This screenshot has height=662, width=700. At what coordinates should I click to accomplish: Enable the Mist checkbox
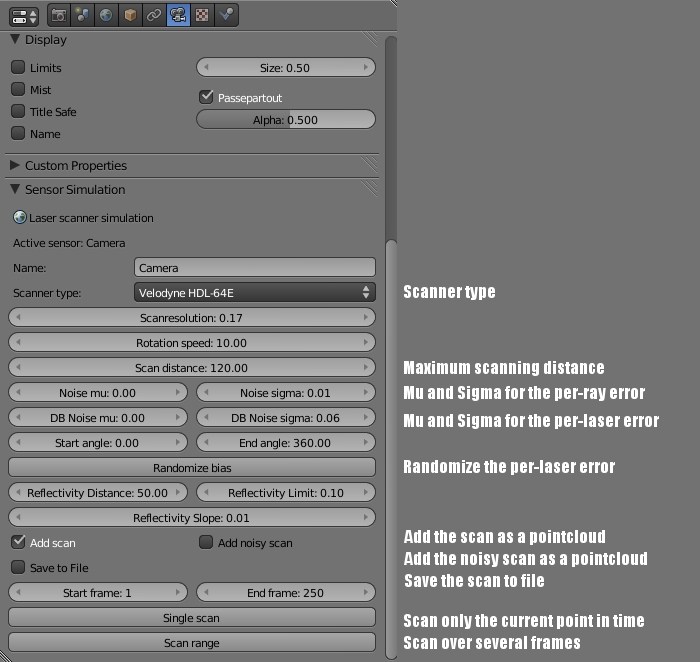[18, 89]
